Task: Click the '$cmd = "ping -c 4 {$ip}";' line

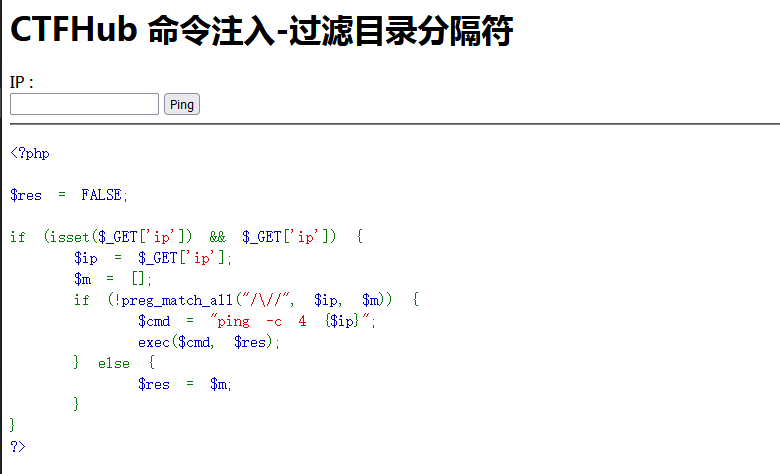Action: [x=257, y=321]
